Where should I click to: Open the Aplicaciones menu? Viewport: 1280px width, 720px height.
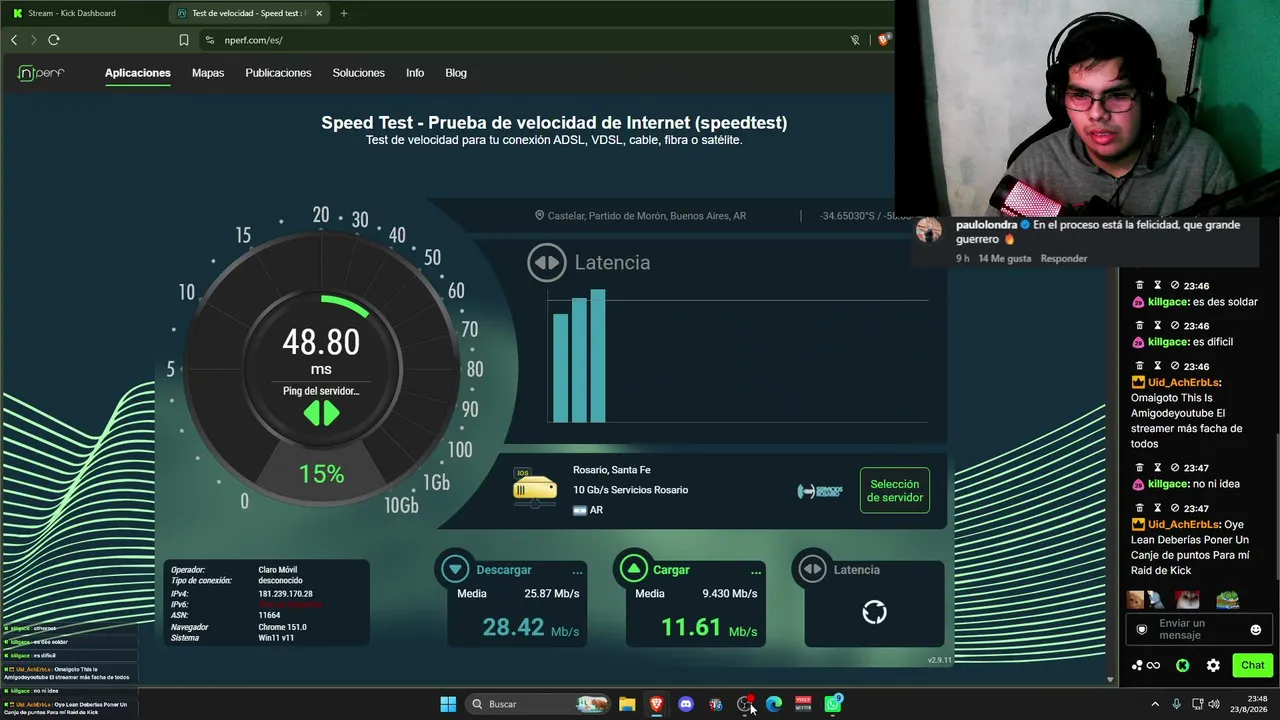[138, 73]
